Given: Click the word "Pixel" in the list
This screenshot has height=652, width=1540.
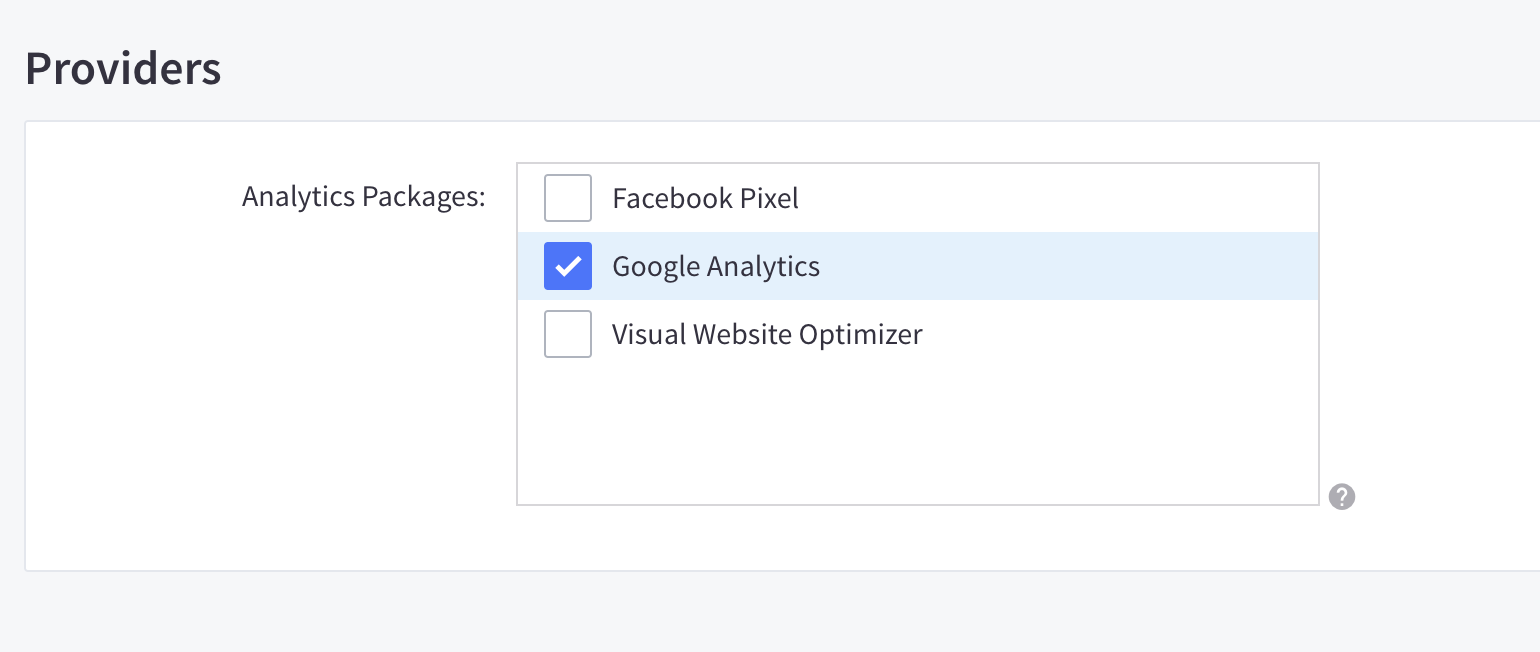Looking at the screenshot, I should click(769, 198).
